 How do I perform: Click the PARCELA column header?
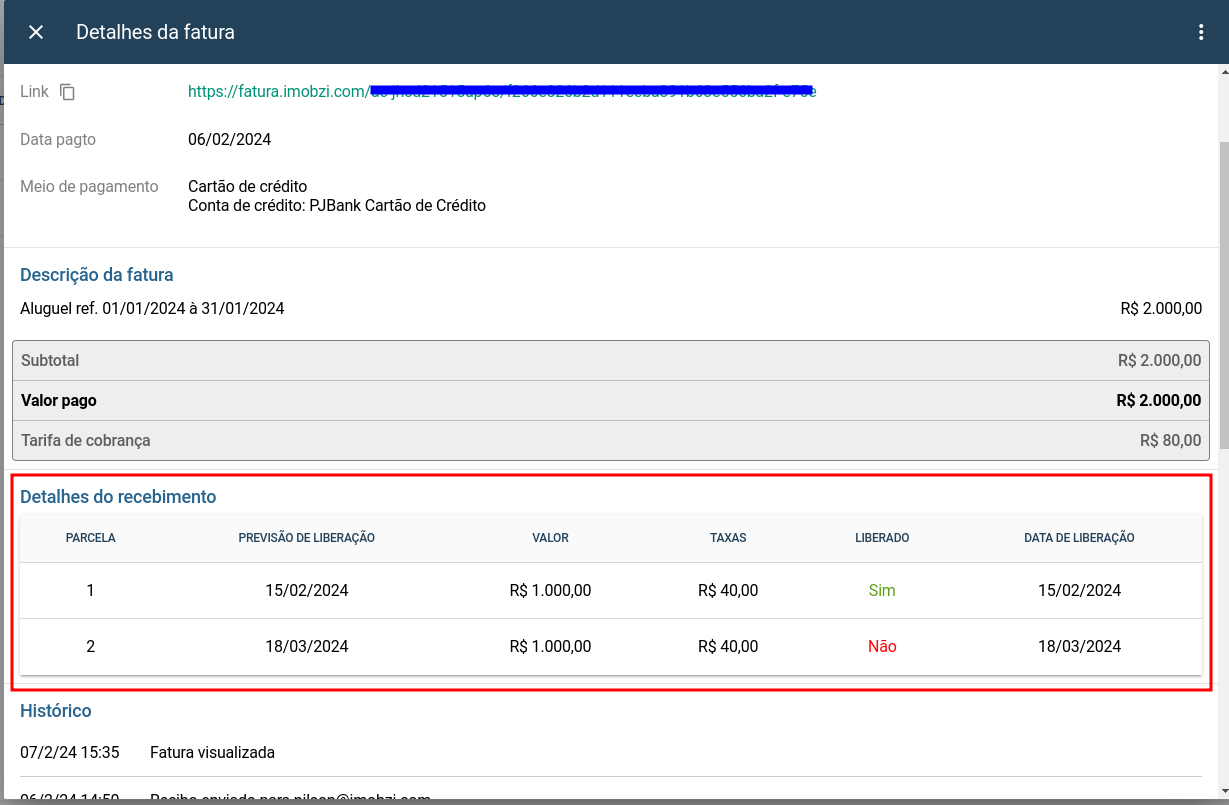coord(91,538)
